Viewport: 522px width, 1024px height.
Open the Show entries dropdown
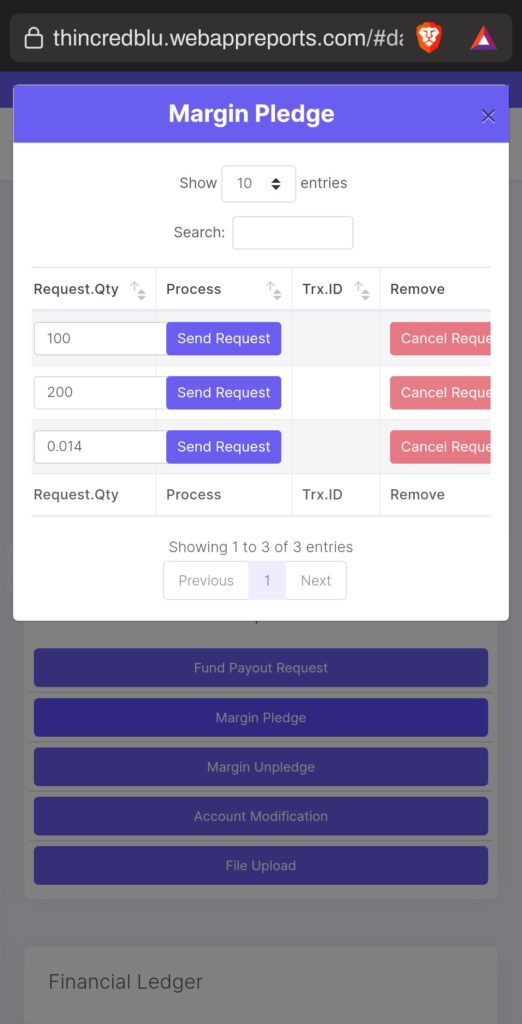(259, 184)
